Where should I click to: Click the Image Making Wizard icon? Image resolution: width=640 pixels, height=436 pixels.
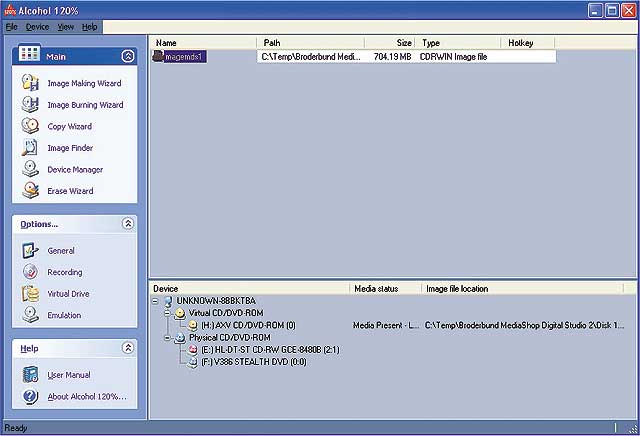(30, 83)
